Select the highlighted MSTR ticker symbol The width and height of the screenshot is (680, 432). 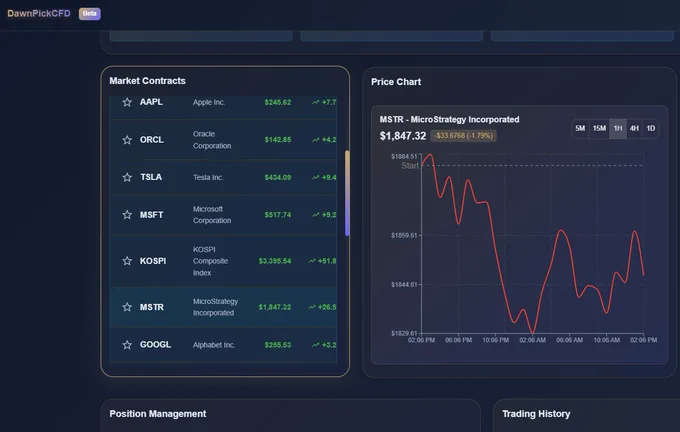pos(152,307)
